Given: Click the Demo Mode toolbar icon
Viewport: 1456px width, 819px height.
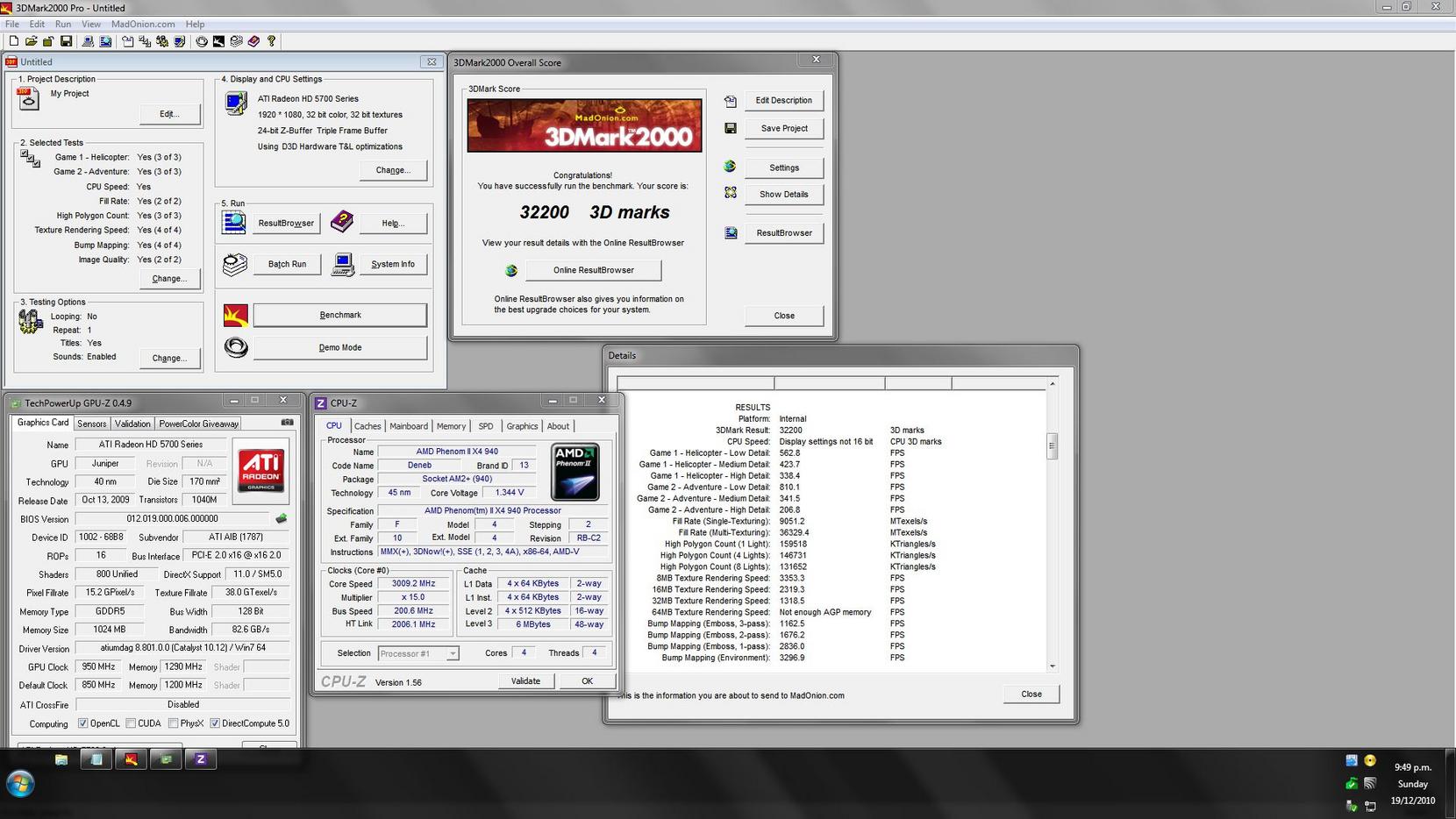Looking at the screenshot, I should (202, 41).
